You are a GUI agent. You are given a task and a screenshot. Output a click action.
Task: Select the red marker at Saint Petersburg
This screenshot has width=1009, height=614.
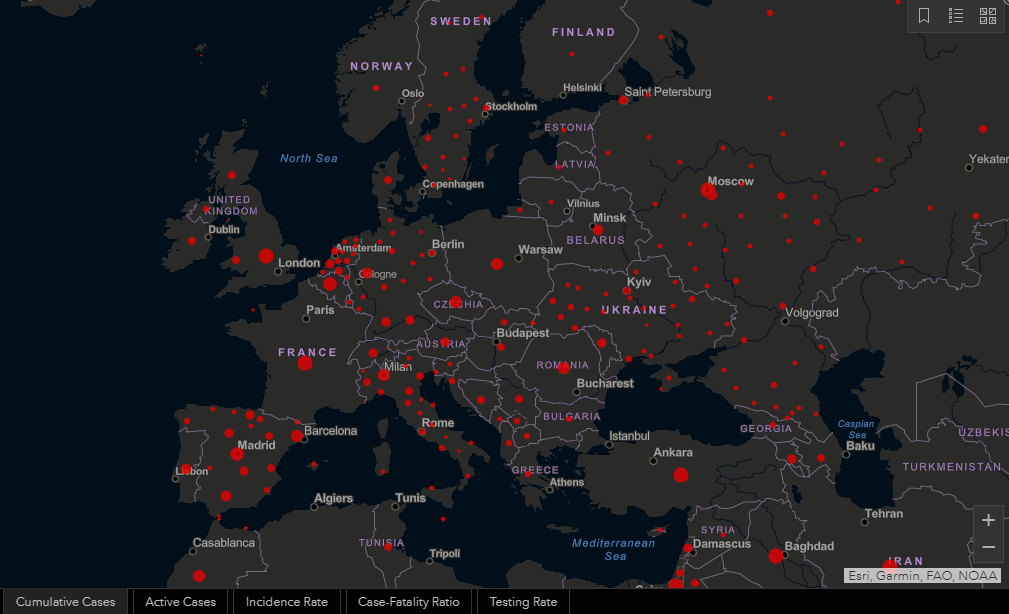tap(623, 100)
